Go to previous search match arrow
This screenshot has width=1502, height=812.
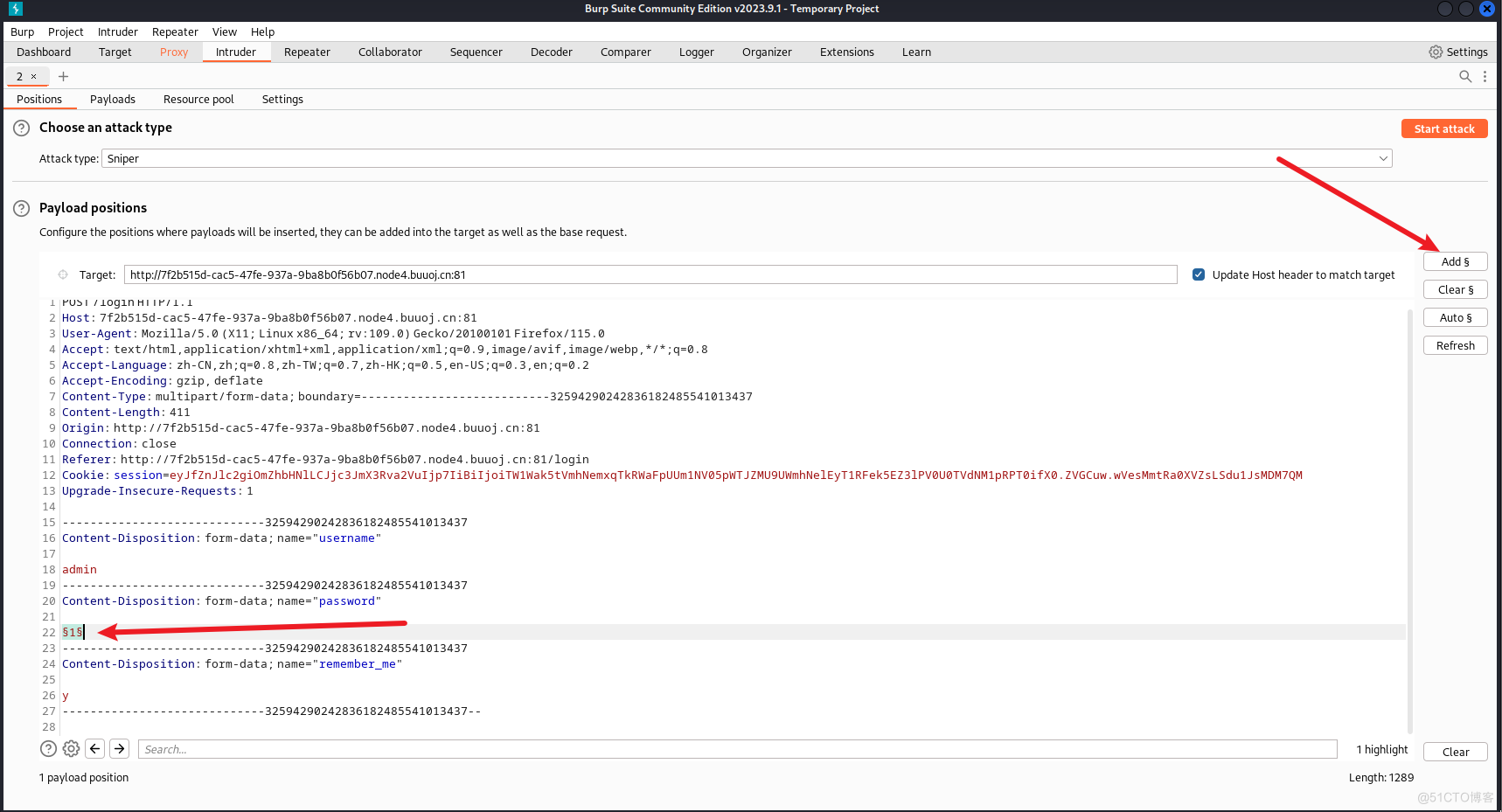(x=95, y=748)
